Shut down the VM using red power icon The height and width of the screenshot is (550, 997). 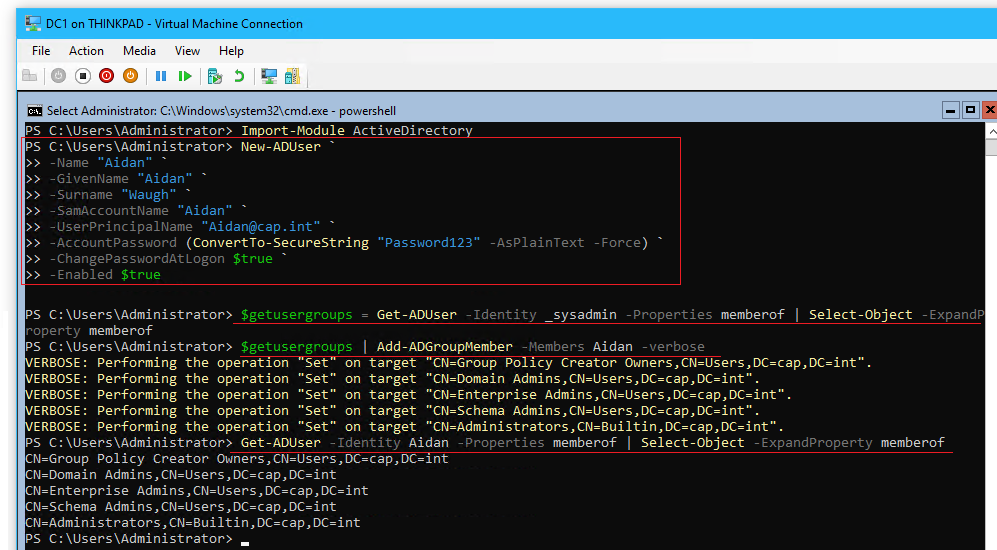point(106,76)
